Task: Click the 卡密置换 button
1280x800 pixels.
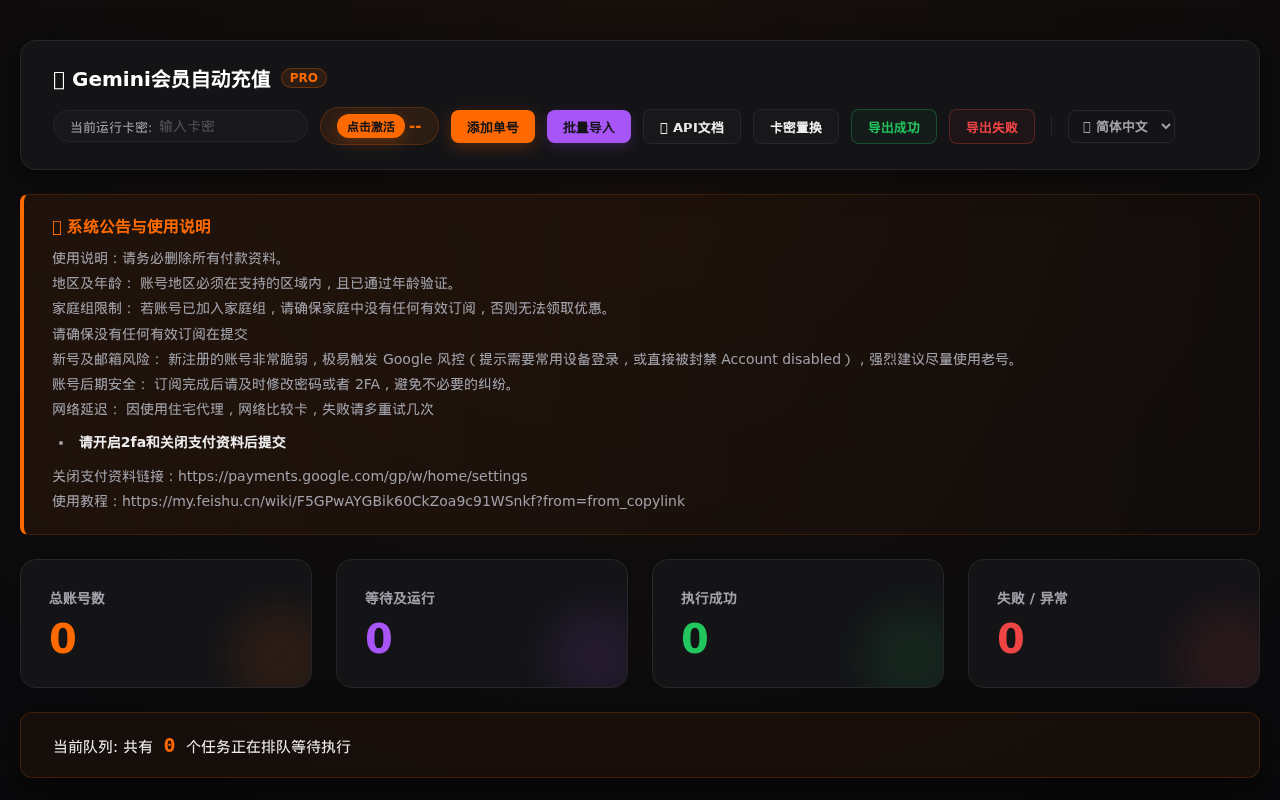Action: [796, 127]
